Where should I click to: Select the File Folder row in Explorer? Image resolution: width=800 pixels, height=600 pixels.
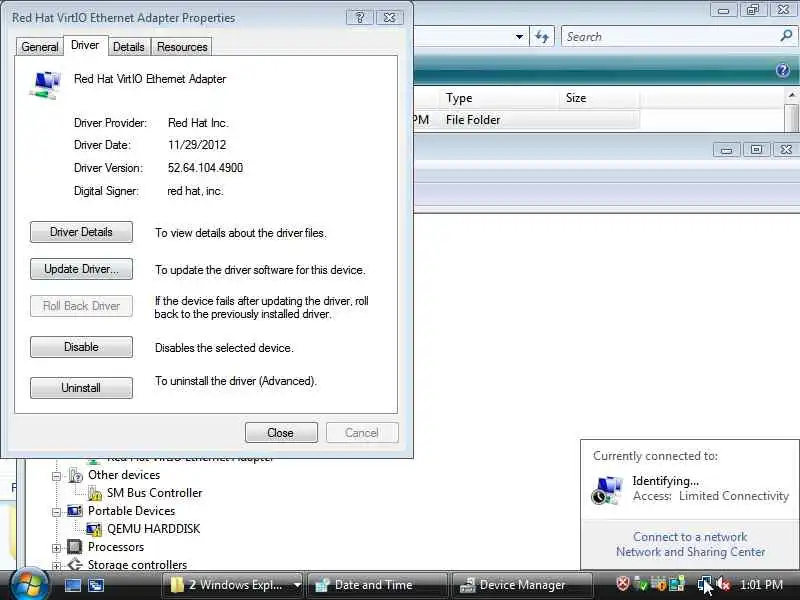click(526, 120)
